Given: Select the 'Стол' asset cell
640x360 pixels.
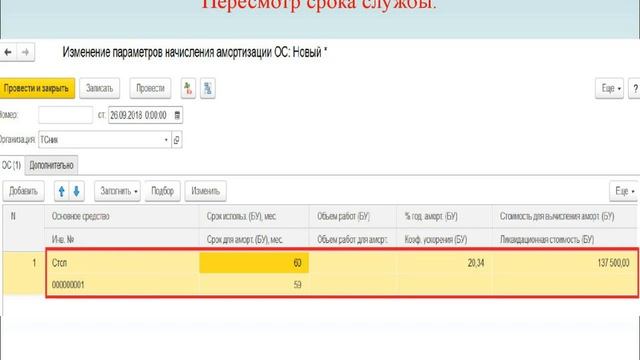Looking at the screenshot, I should (122, 263).
